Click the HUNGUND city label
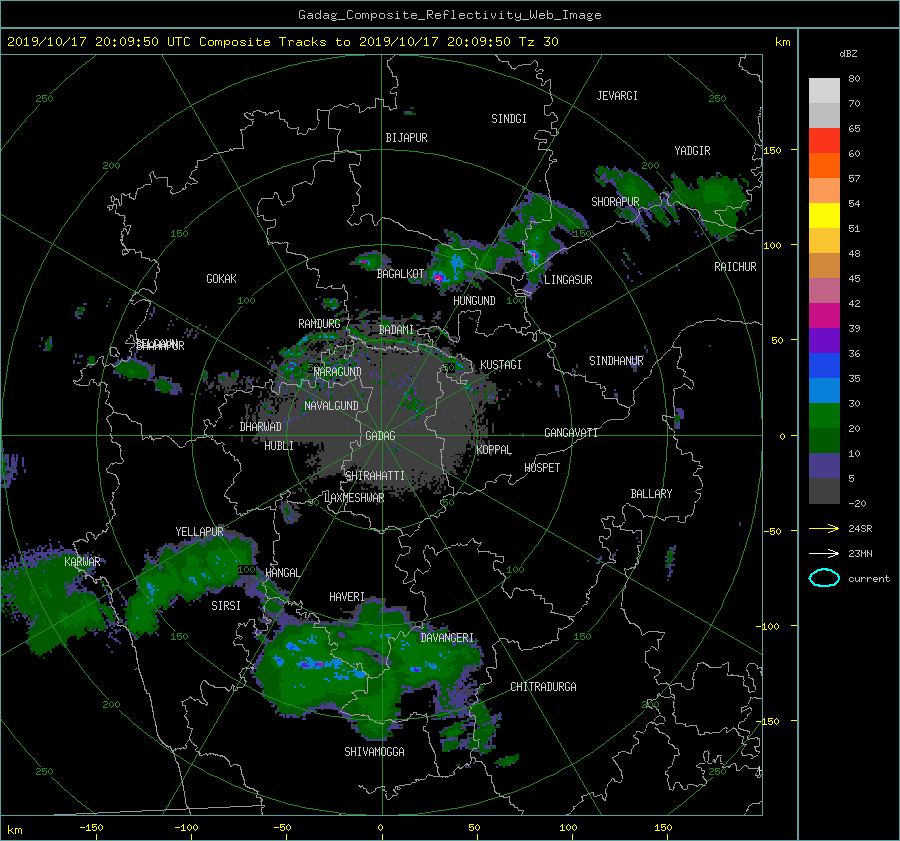The height and width of the screenshot is (841, 900). [x=474, y=300]
